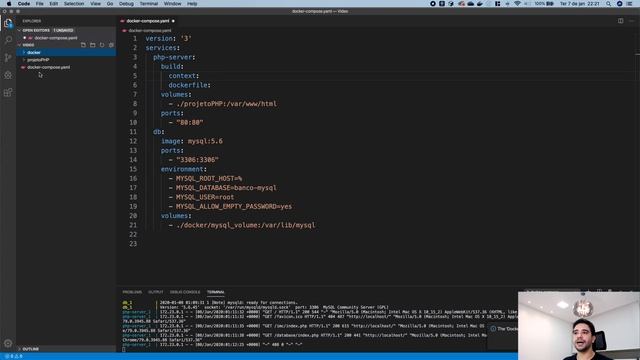Click the 'version' key on line 1

(x=159, y=38)
